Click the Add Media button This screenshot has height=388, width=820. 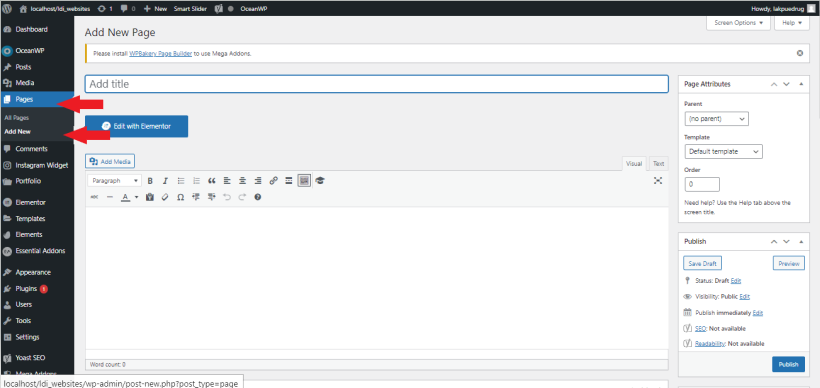(110, 162)
